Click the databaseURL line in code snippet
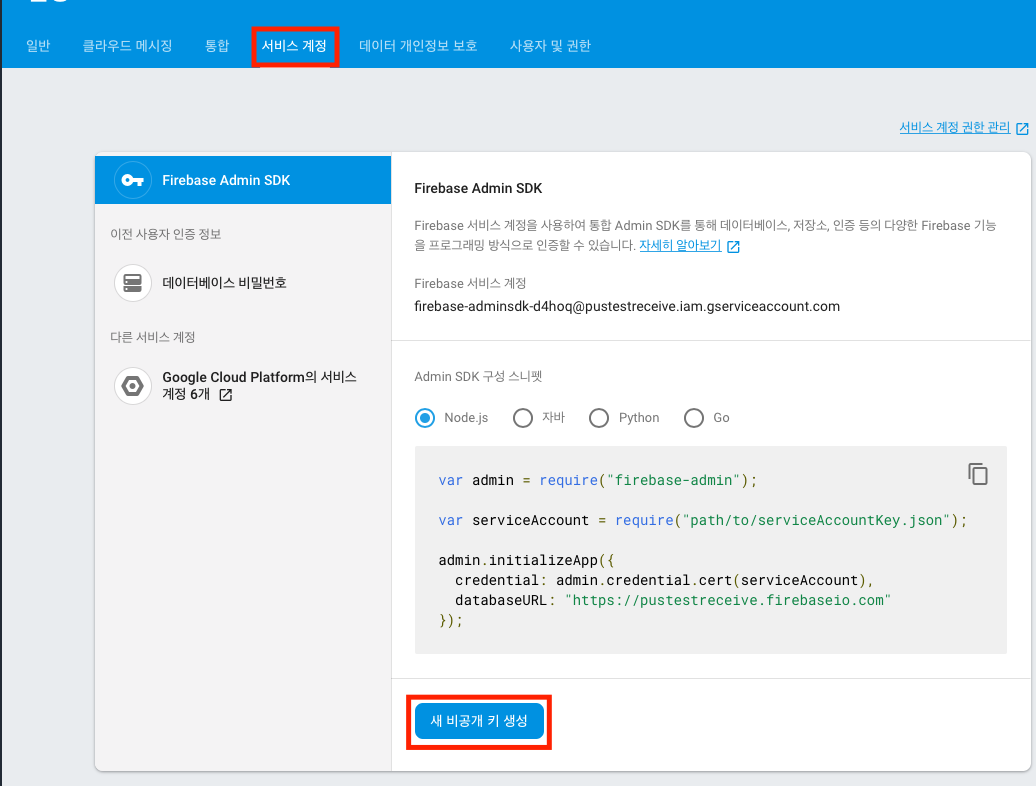 pyautogui.click(x=673, y=600)
